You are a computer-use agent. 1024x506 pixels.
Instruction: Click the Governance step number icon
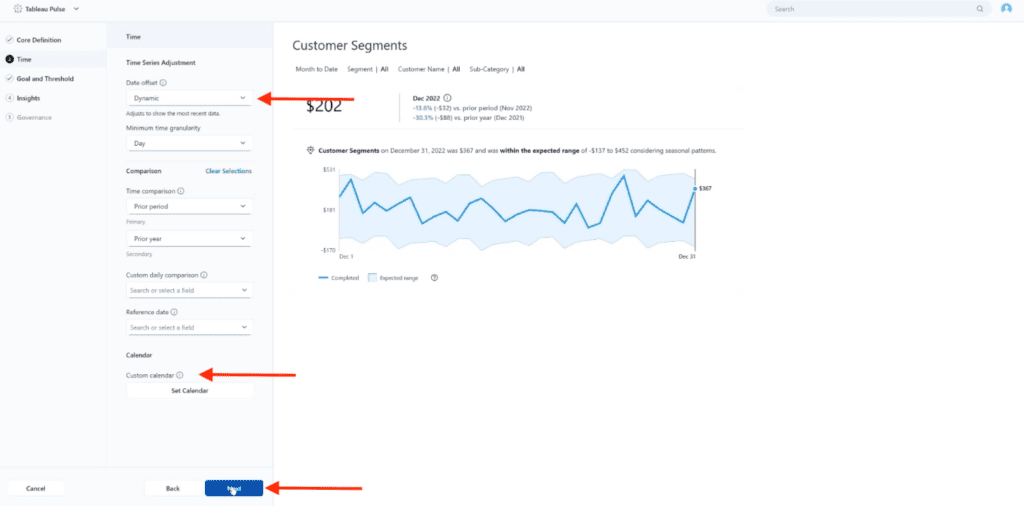pos(9,118)
